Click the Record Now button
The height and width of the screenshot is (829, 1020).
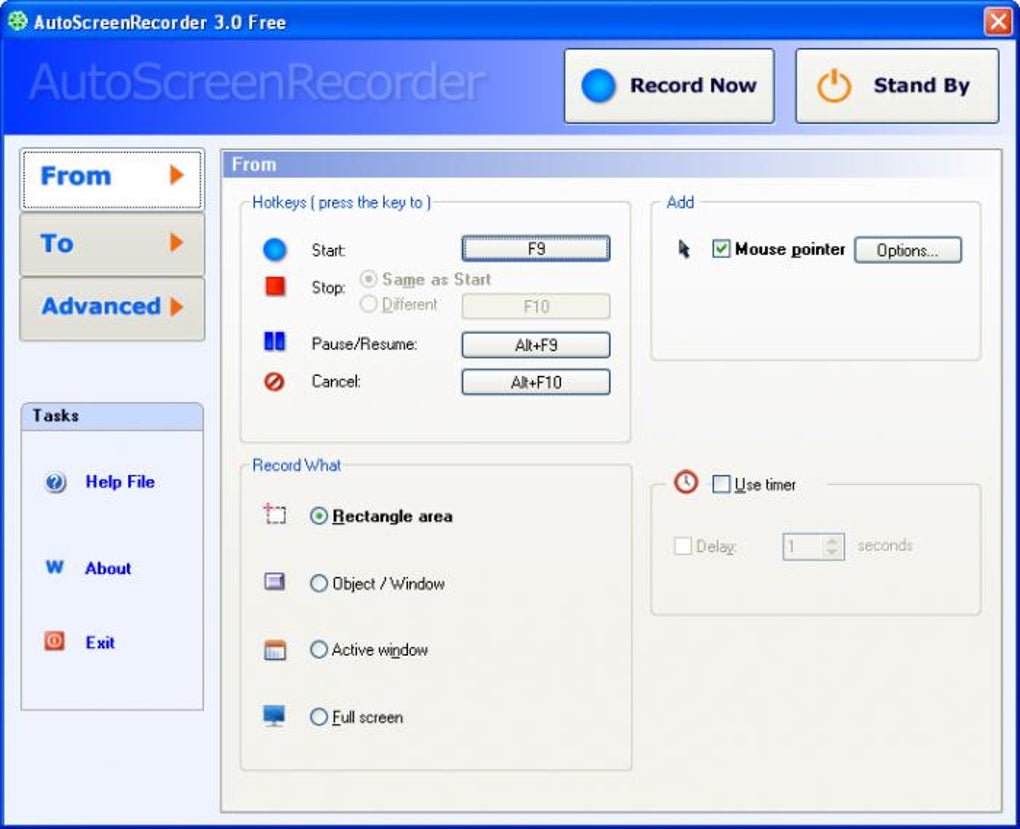tap(669, 85)
